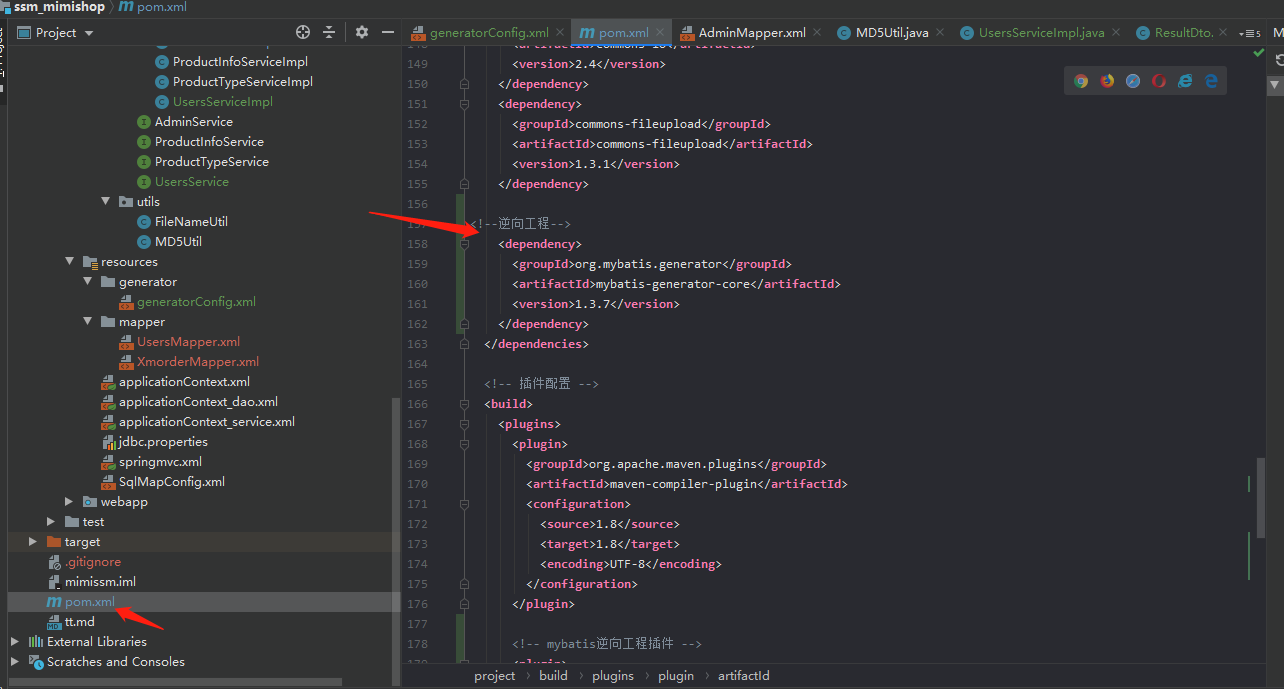Click the Collapse All icon in Project panel
This screenshot has height=689, width=1284.
coord(329,33)
